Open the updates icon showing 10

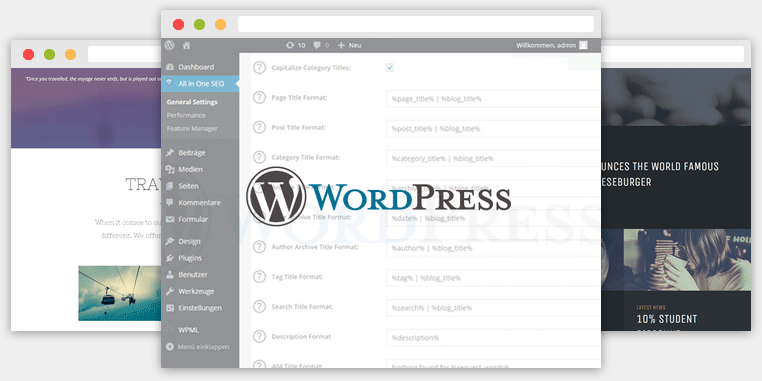pyautogui.click(x=295, y=45)
